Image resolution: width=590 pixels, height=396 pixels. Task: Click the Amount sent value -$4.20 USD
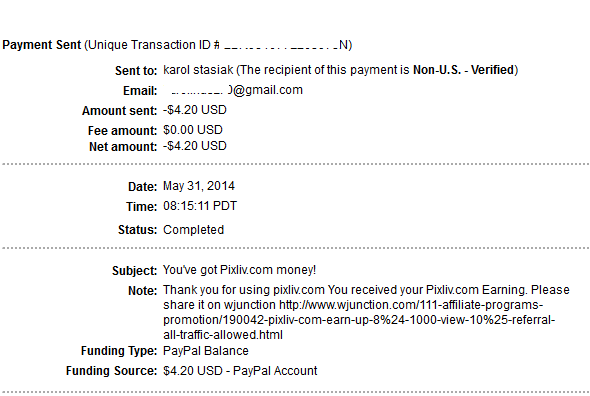[195, 110]
